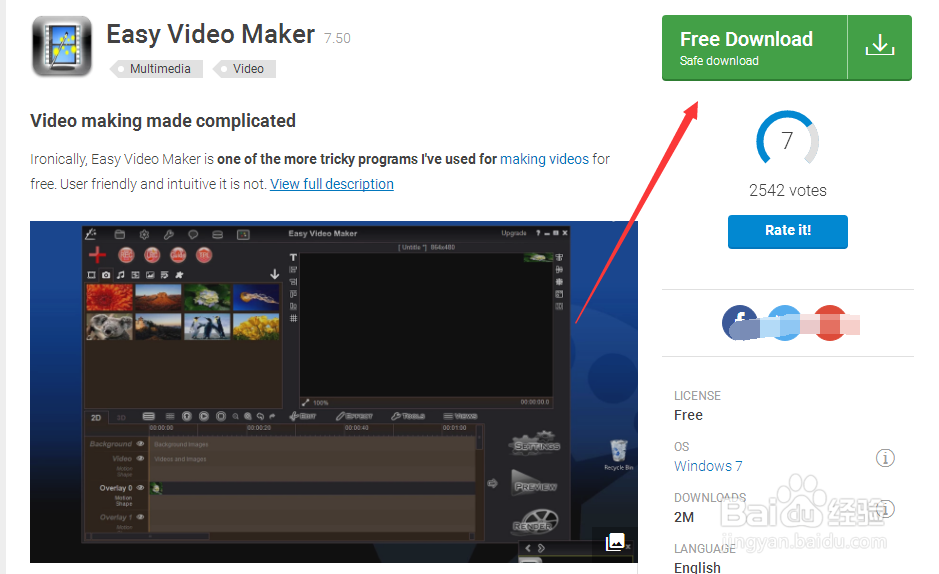Switch to the video clips media tab icon
939x574 pixels.
click(92, 275)
